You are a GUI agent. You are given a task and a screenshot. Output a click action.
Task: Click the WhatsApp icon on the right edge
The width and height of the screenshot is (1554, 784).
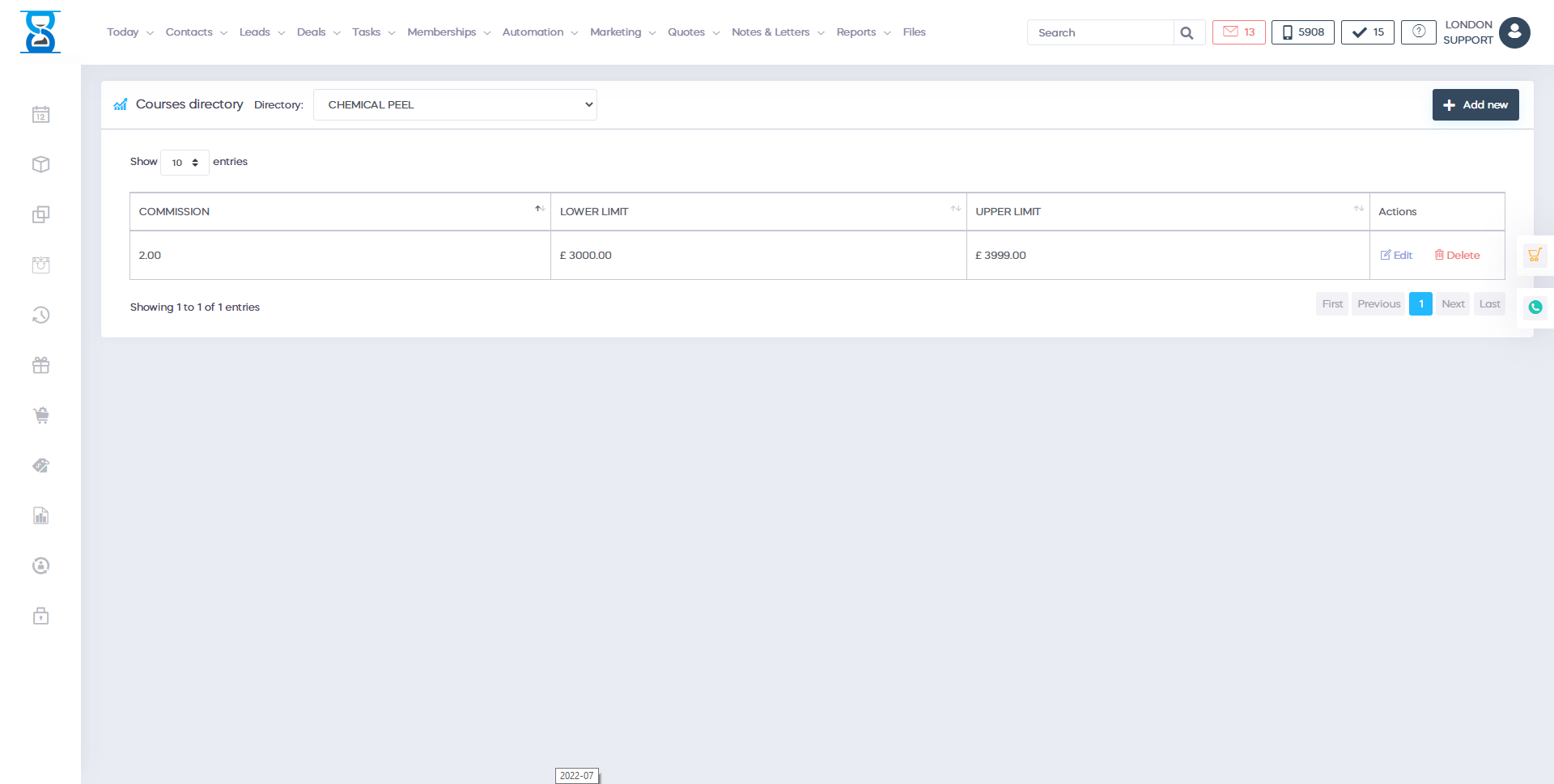coord(1535,307)
